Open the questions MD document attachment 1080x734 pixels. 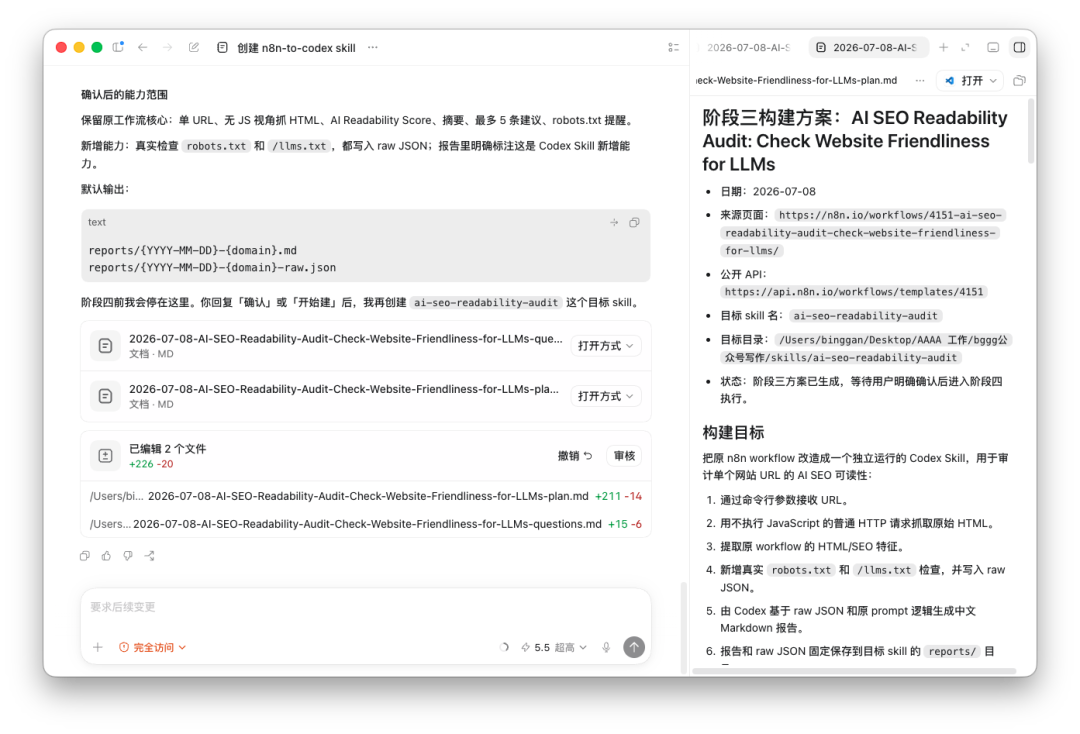[x=344, y=346]
